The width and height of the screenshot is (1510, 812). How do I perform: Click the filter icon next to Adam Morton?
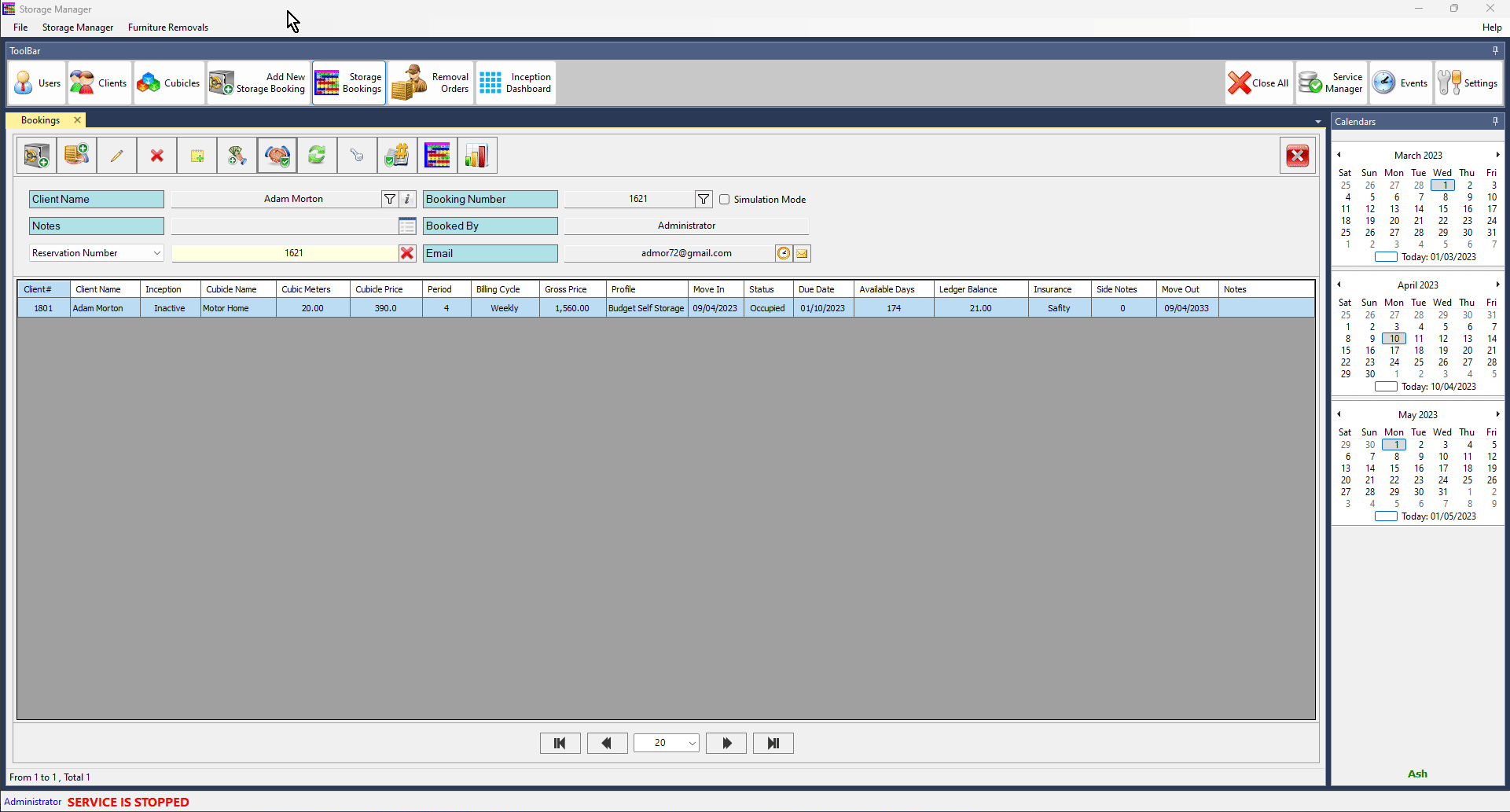(390, 199)
